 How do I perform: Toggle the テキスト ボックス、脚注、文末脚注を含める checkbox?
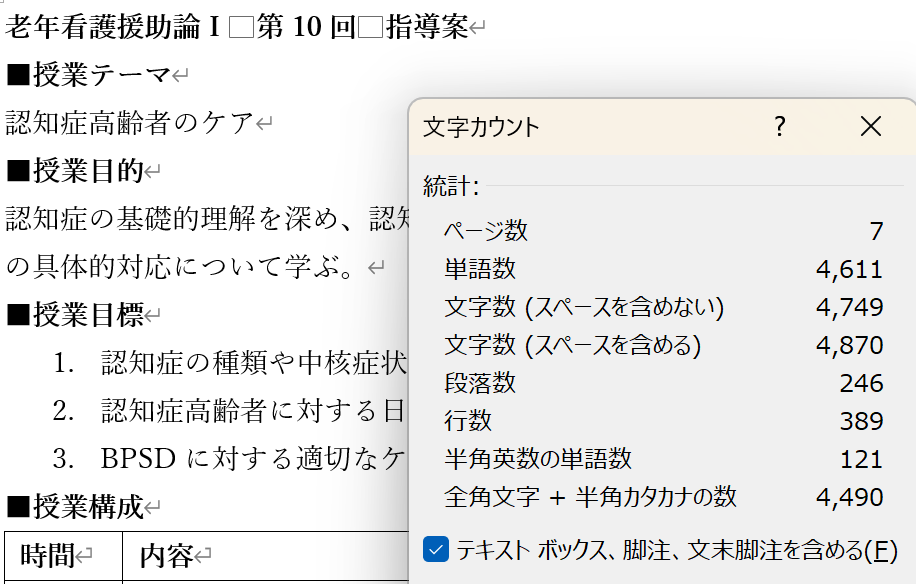(436, 549)
